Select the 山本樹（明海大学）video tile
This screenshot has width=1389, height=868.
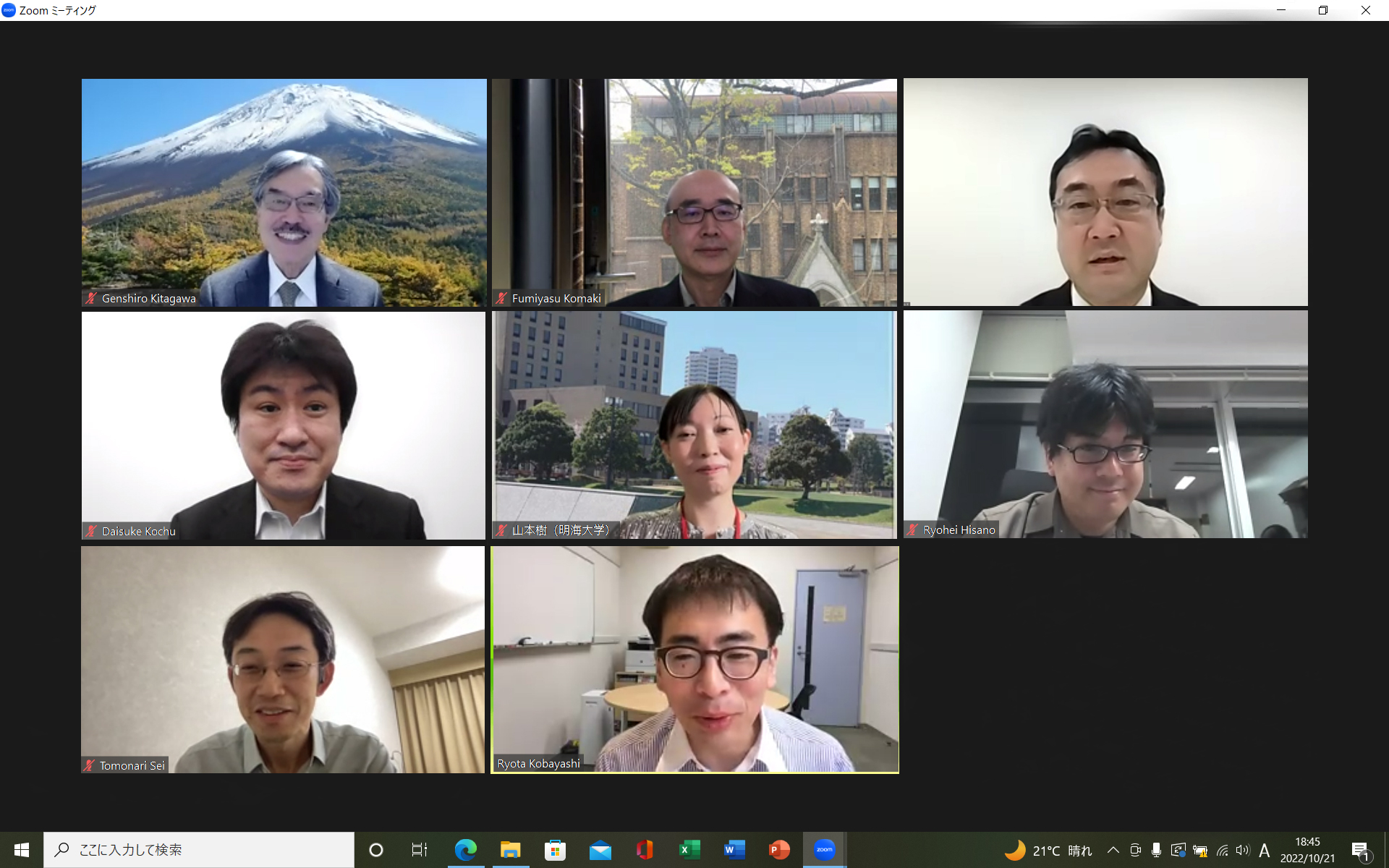click(694, 425)
